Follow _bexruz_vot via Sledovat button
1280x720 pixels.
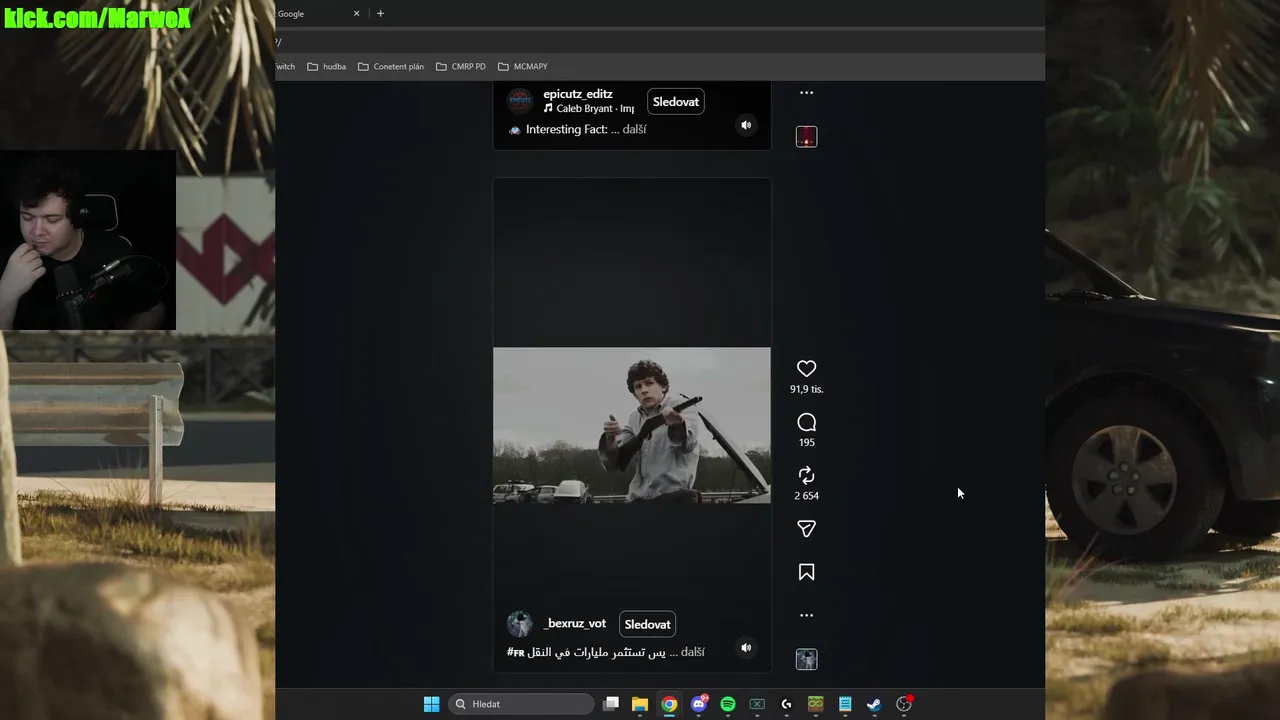pyautogui.click(x=647, y=624)
